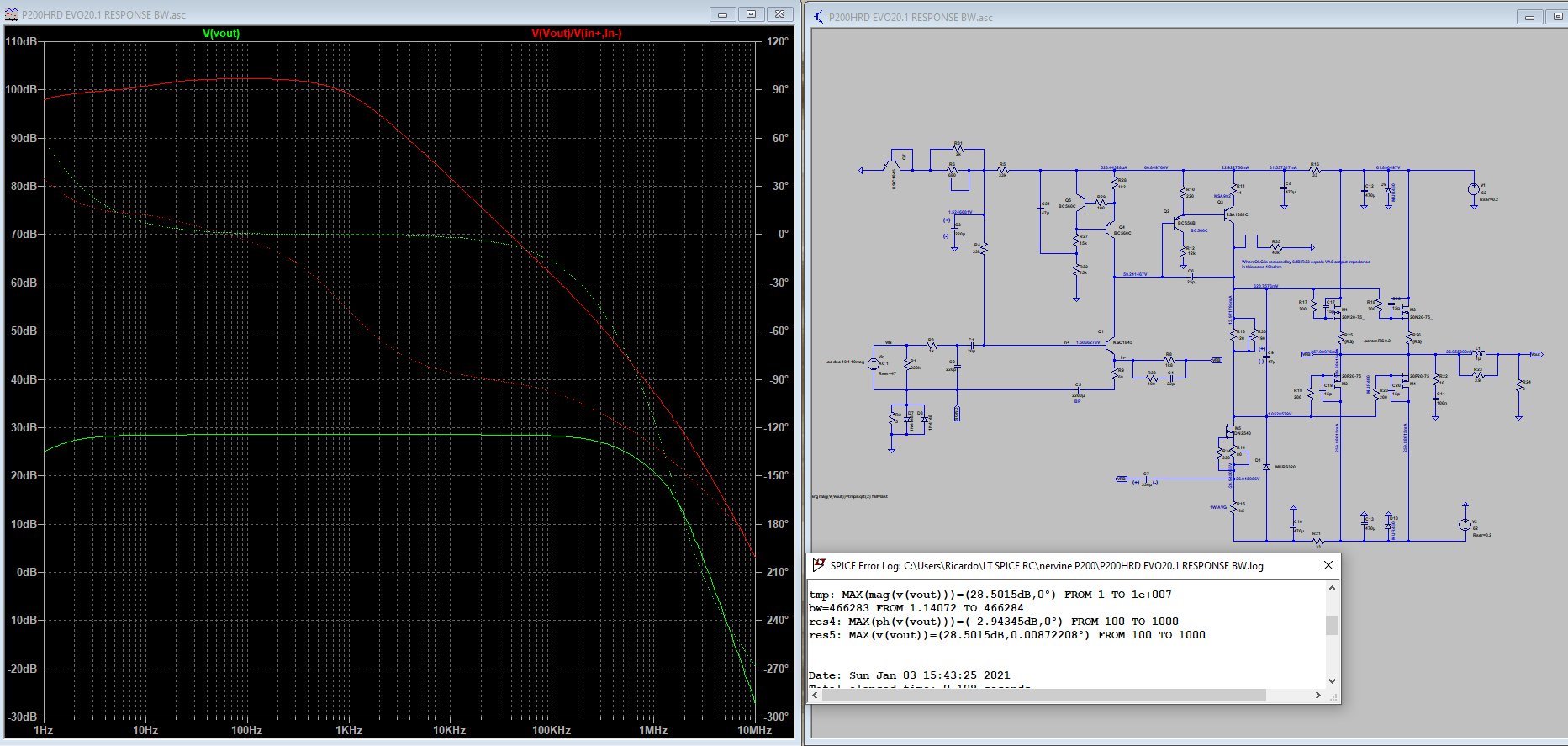
Task: Click the error log scrollbar down arrow
Action: click(x=1332, y=681)
